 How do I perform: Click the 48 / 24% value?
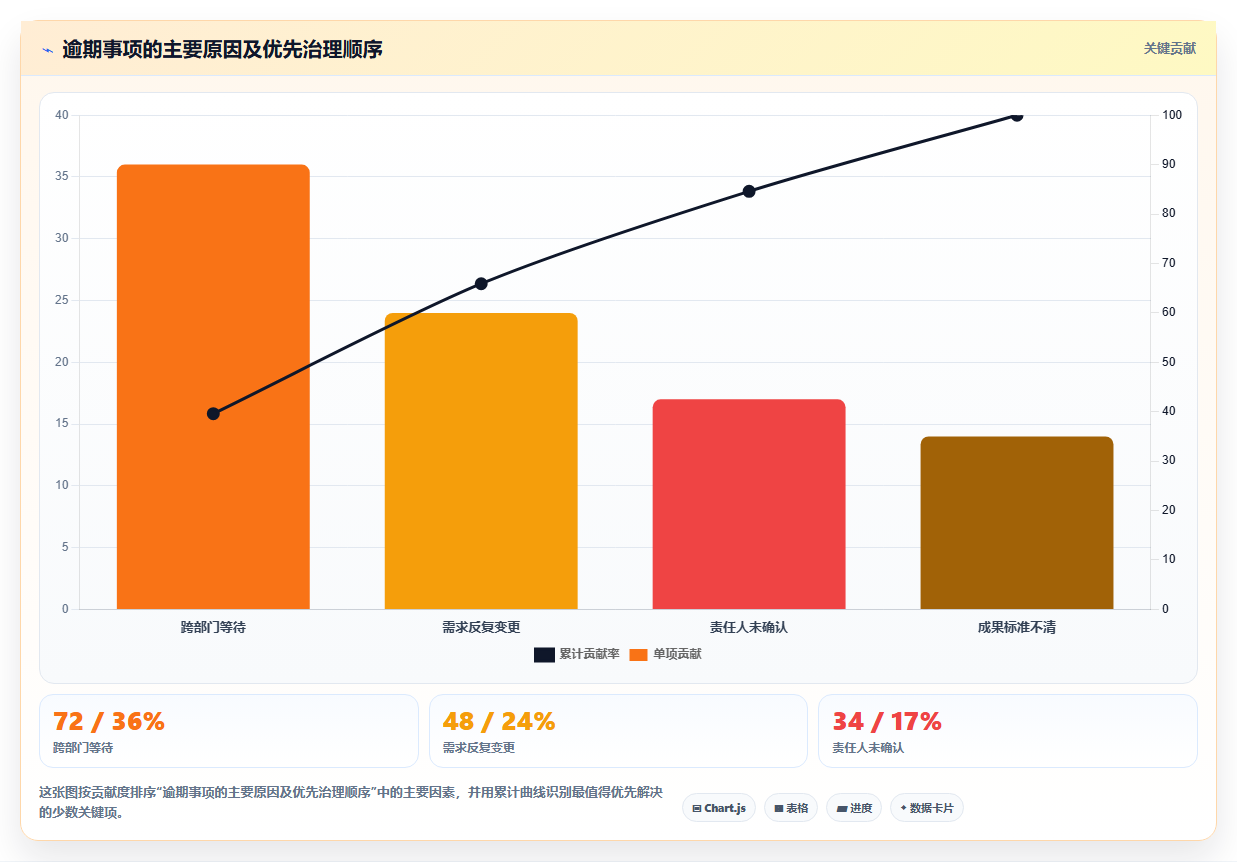(x=499, y=721)
